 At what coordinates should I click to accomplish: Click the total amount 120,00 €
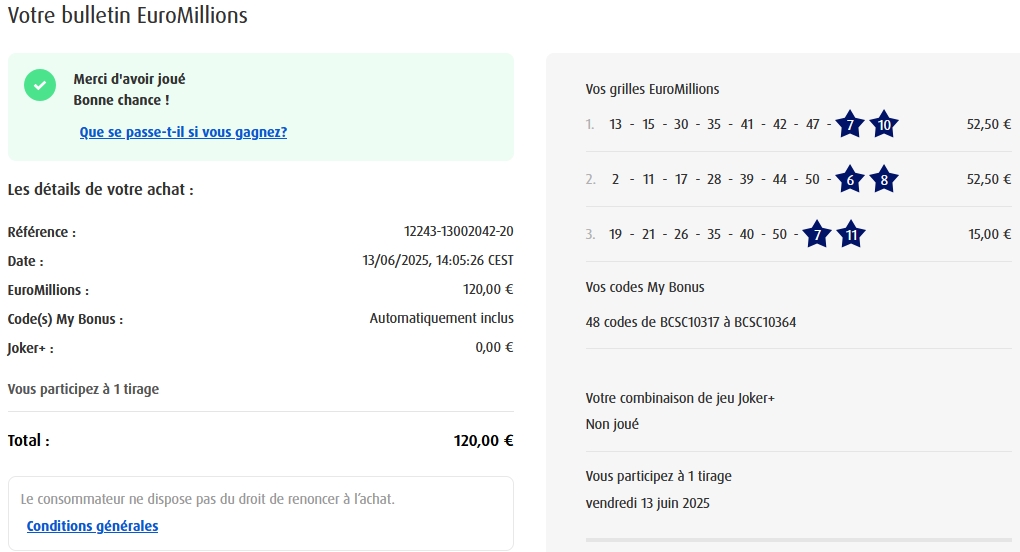pyautogui.click(x=483, y=441)
